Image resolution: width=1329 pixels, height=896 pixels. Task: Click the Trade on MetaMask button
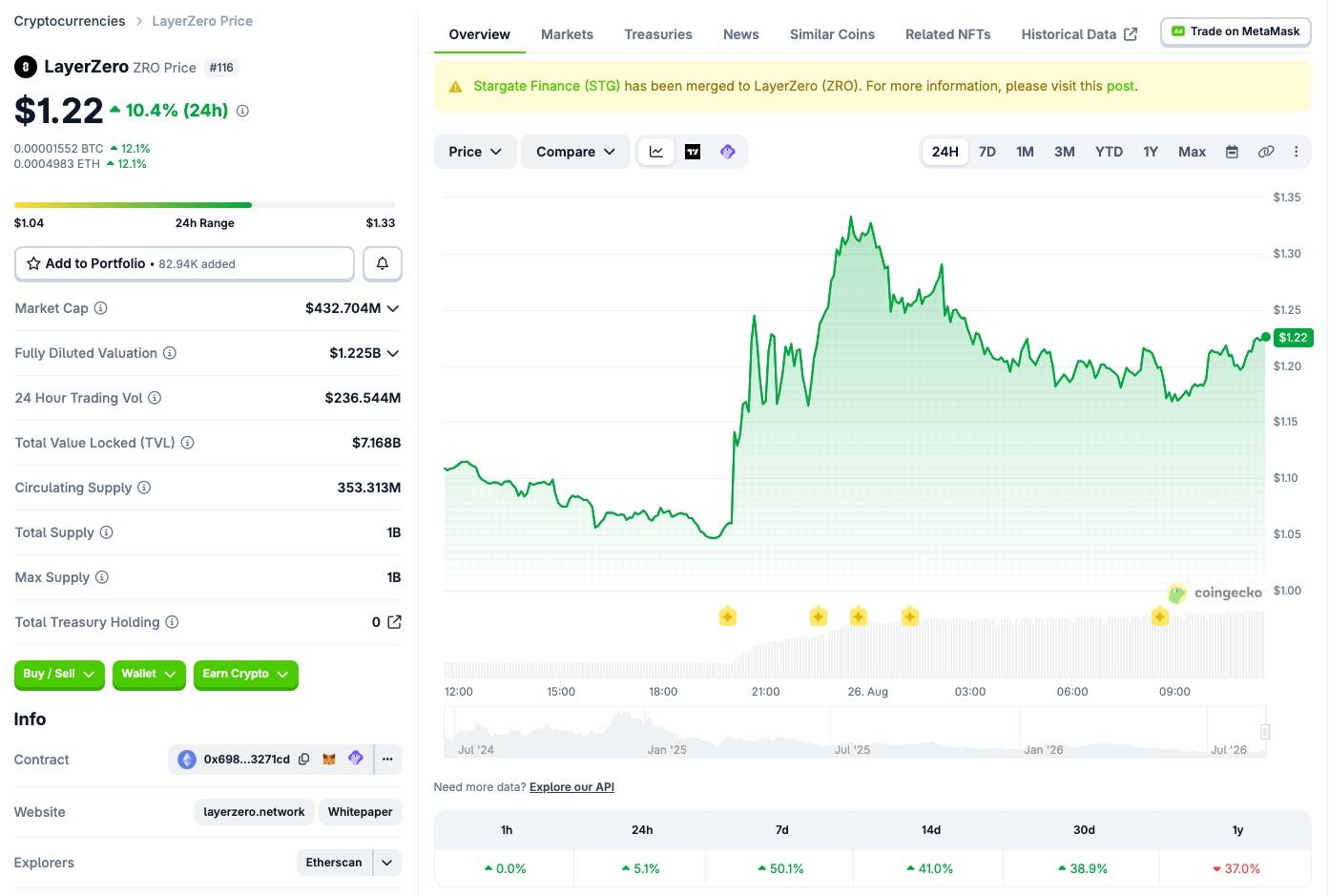click(1236, 31)
